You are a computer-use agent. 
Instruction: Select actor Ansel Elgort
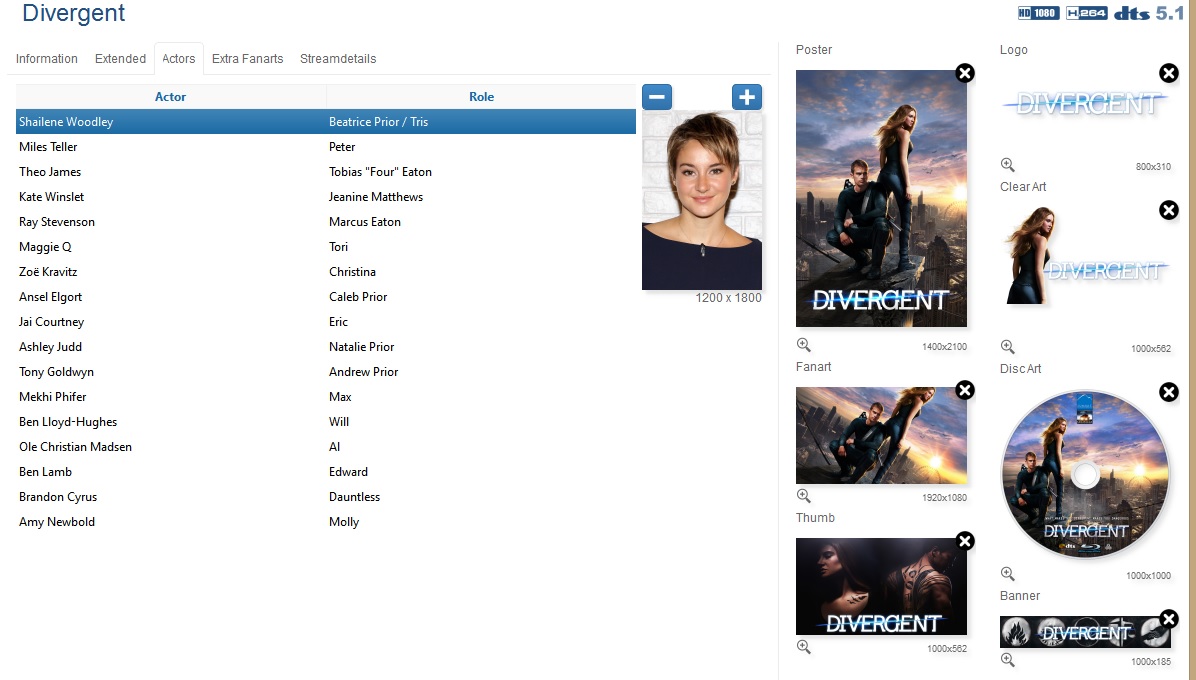click(50, 297)
